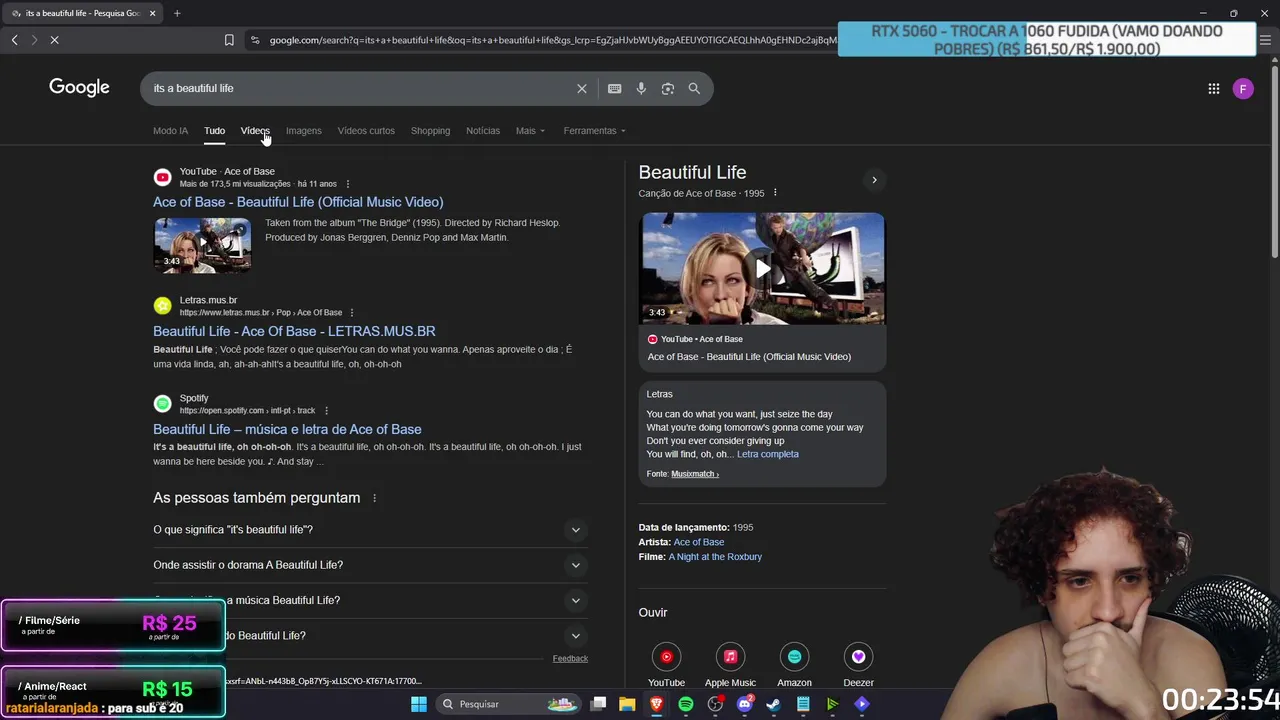Open options beside 'As pessoas também perguntam'
Viewport: 1280px width, 720px height.
click(x=374, y=498)
